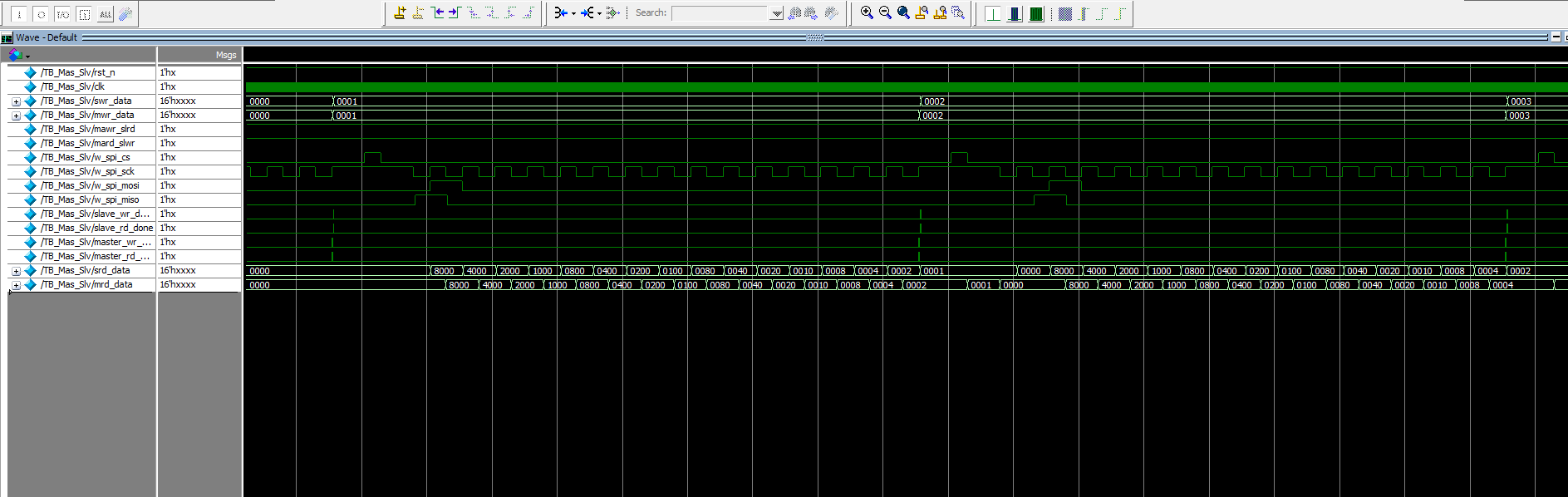This screenshot has width=1568, height=497.
Task: Find the next falling edge
Action: pos(492,12)
